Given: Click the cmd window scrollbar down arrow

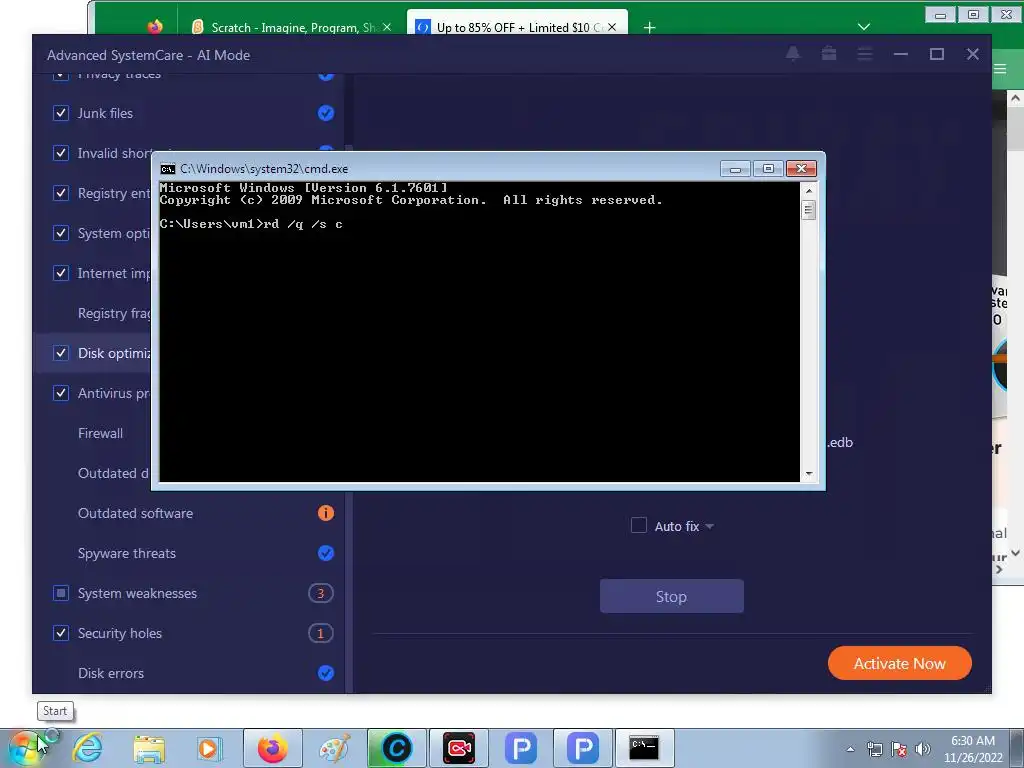Looking at the screenshot, I should [808, 474].
